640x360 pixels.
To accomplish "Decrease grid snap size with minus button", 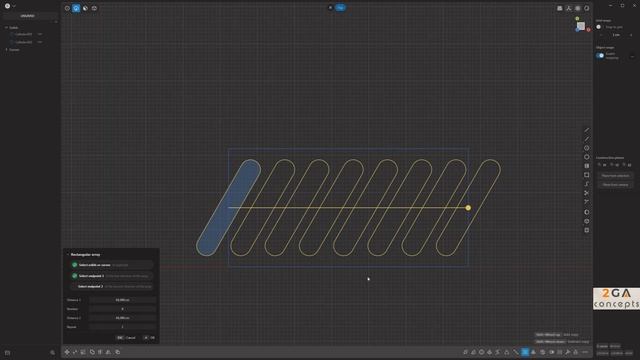I will coord(601,35).
